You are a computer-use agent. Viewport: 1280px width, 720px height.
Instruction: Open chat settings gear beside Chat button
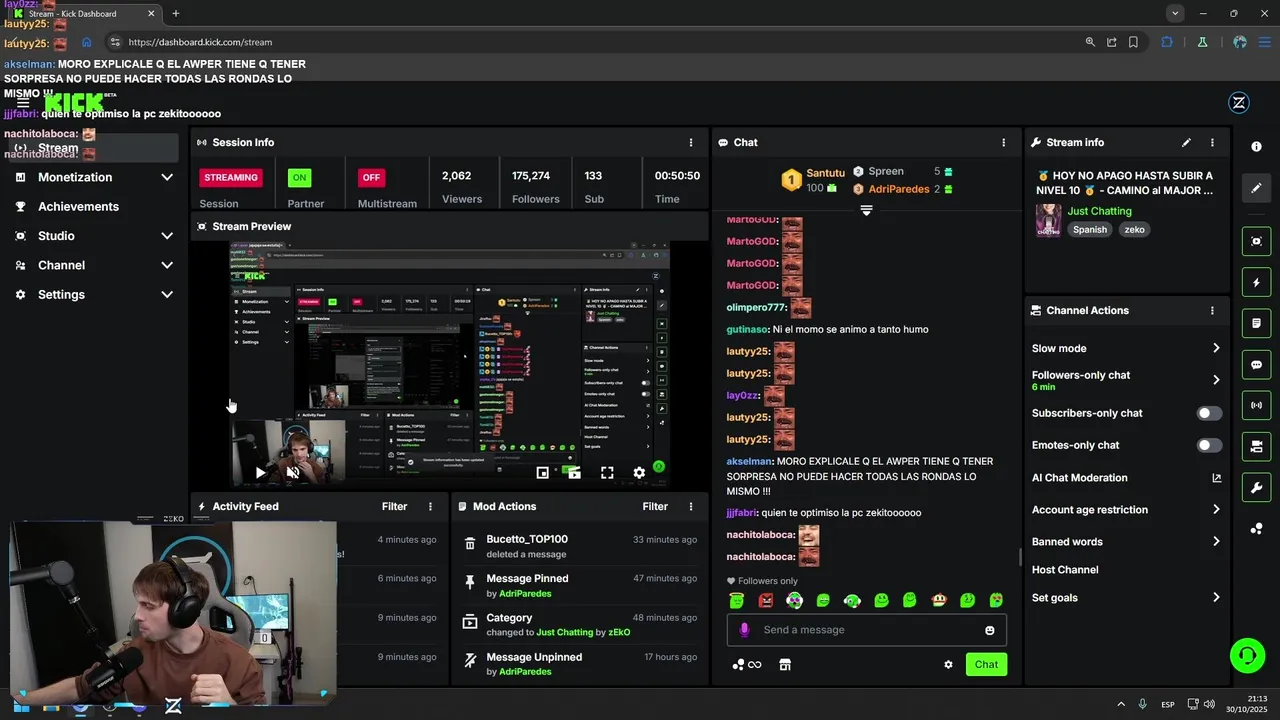click(x=948, y=664)
